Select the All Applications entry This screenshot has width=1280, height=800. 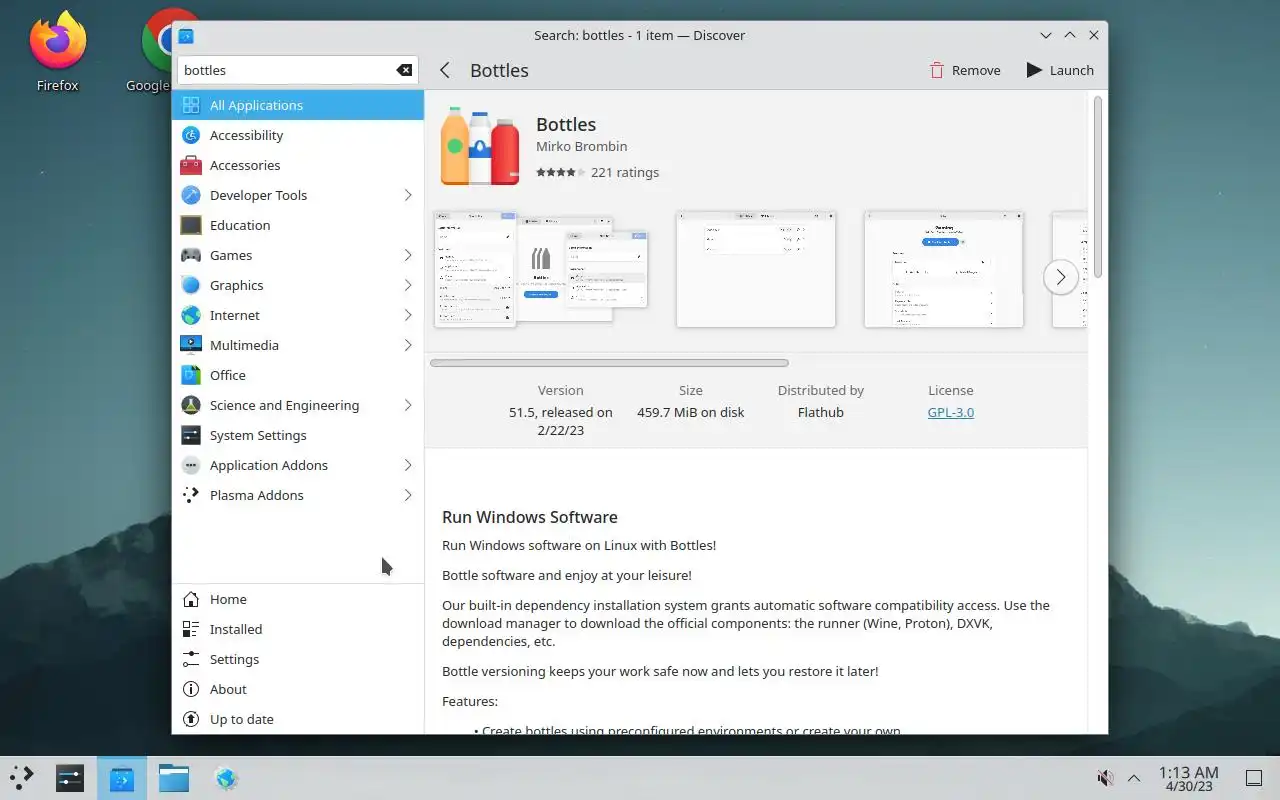pos(298,105)
